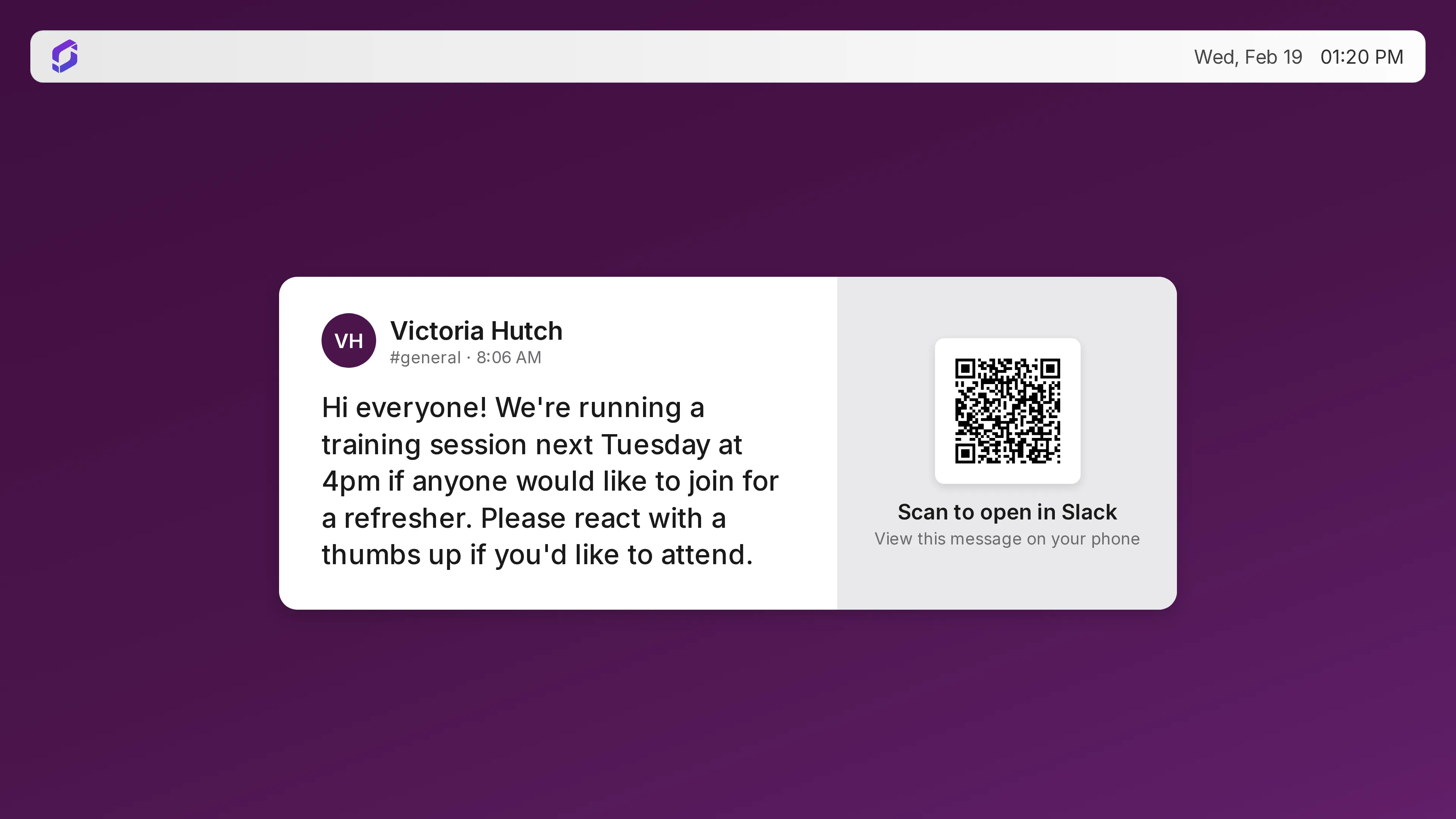
Task: Click the #general channel label
Action: click(x=425, y=358)
